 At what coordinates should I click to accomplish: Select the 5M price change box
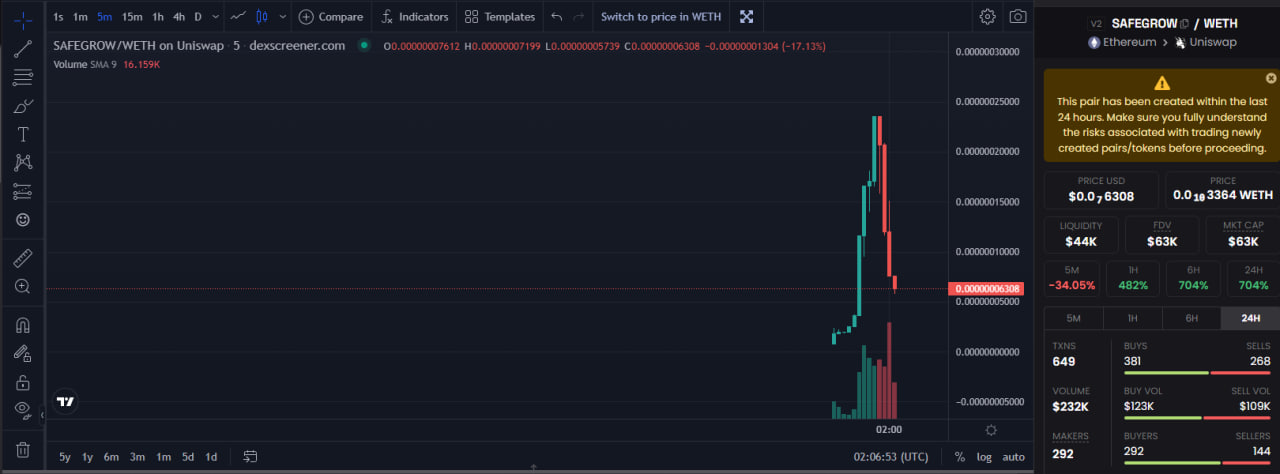[1072, 279]
